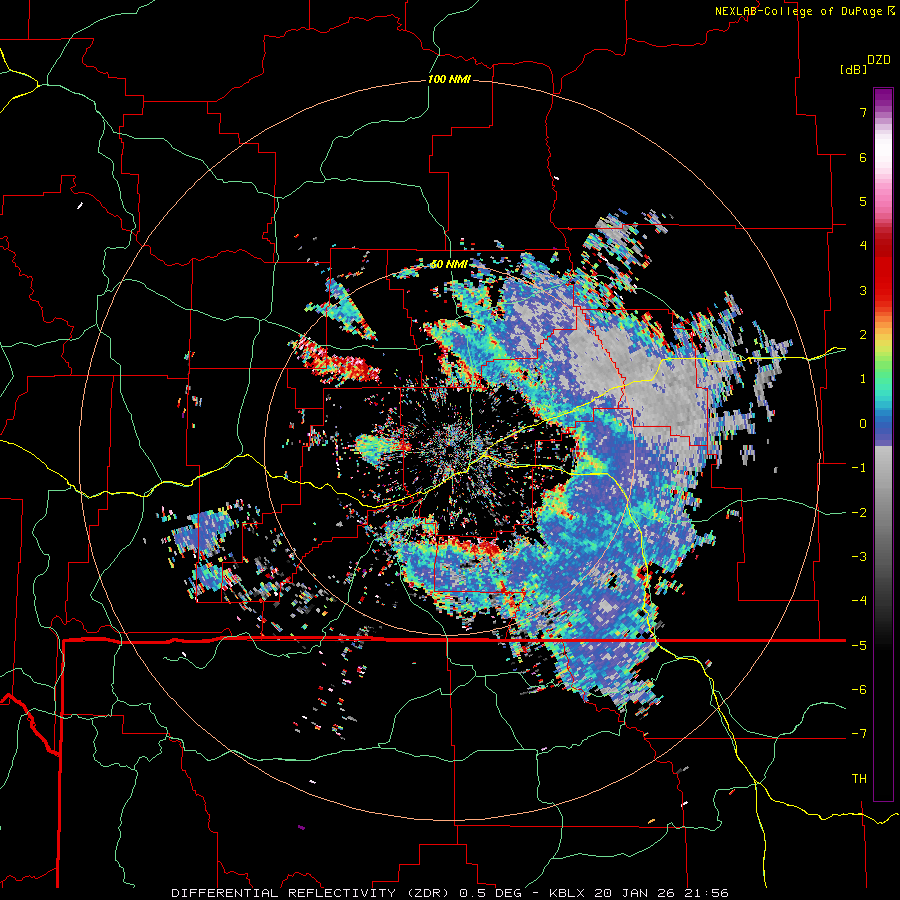The width and height of the screenshot is (900, 900).
Task: Click the -5 value on color scale
Action: click(859, 646)
